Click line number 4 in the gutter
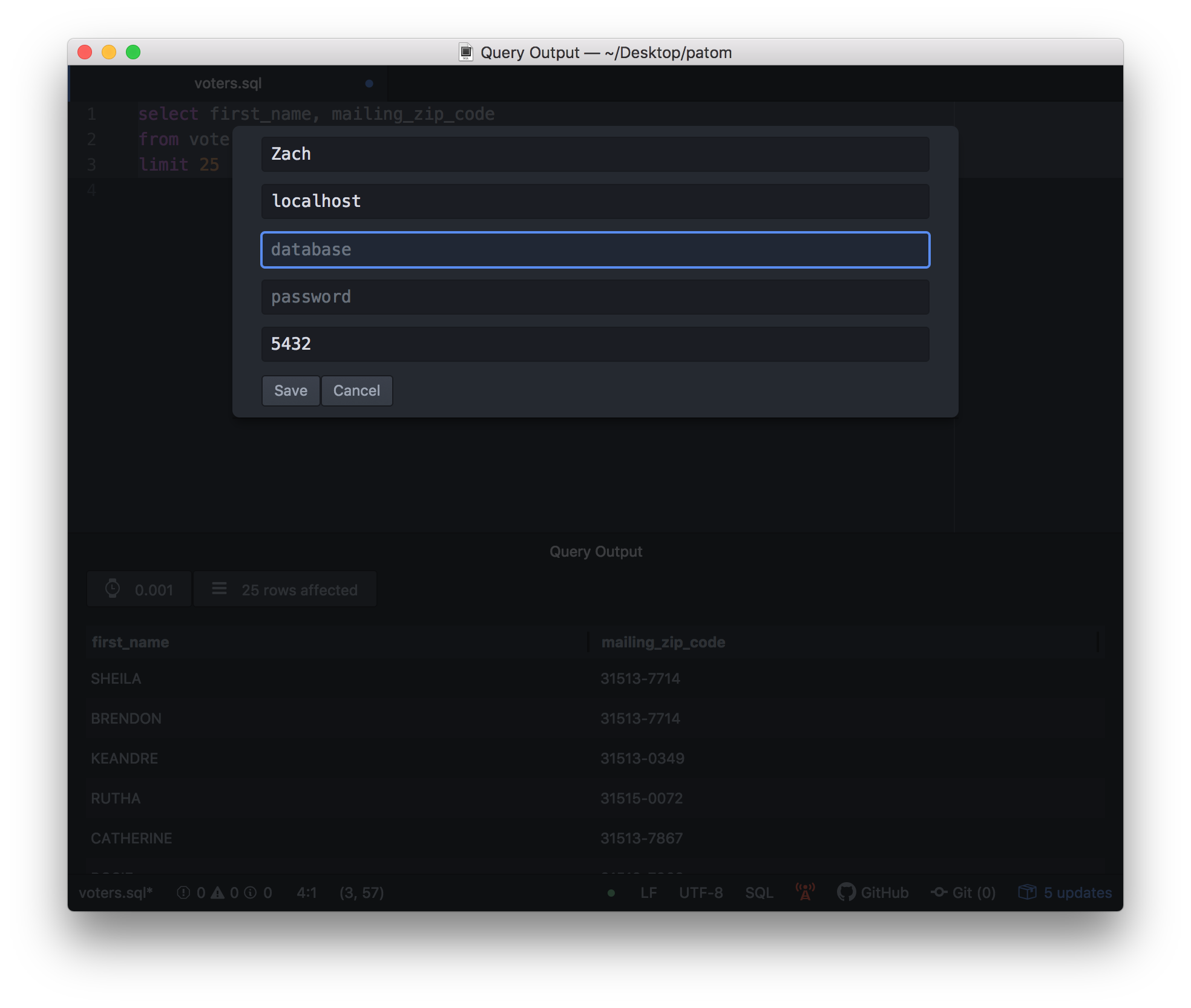 (91, 190)
